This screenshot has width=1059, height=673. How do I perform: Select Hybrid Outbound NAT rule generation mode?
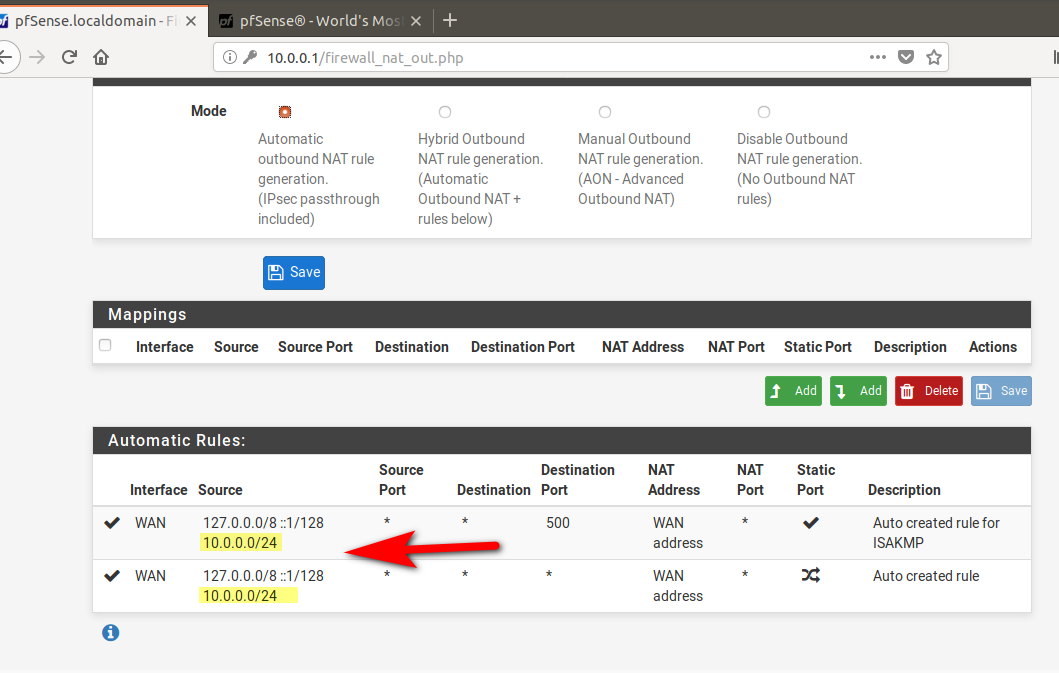pyautogui.click(x=444, y=111)
